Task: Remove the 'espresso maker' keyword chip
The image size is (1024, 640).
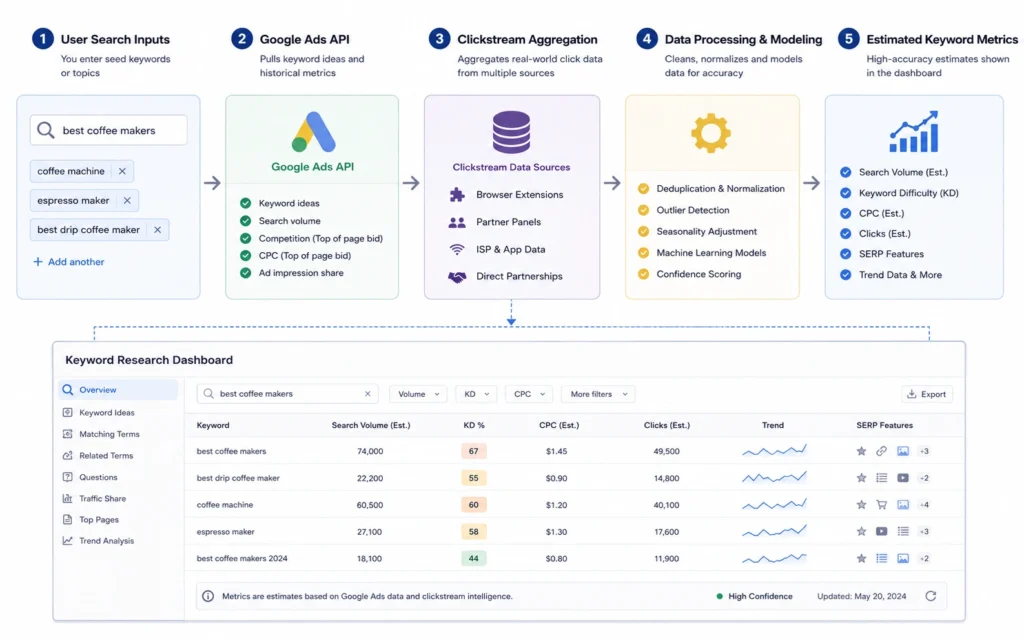Action: point(127,200)
